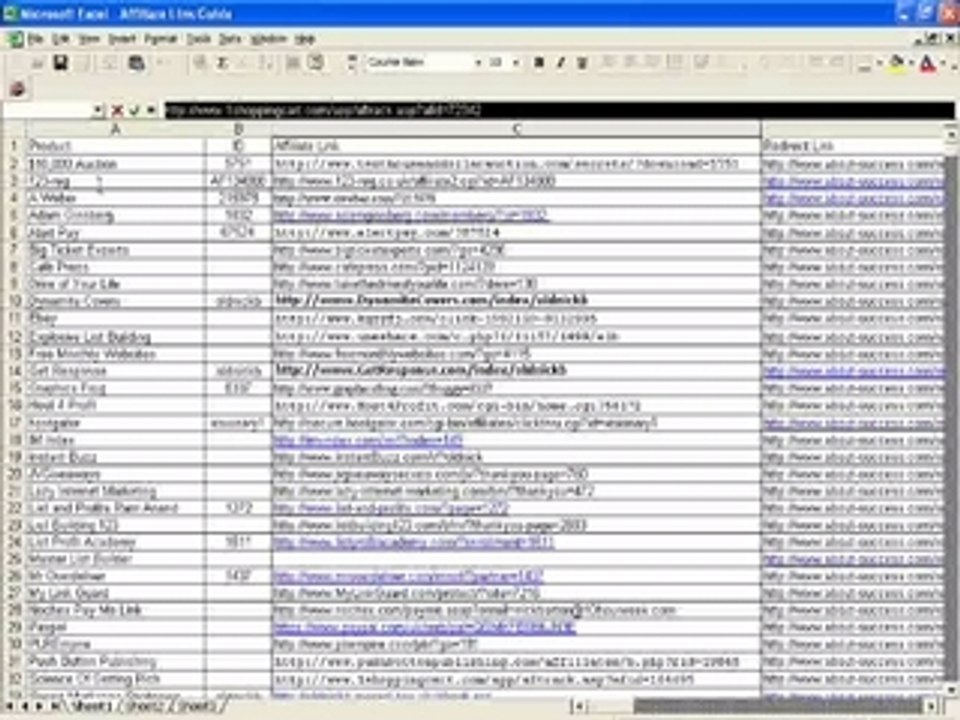Viewport: 960px width, 720px height.
Task: Open the Borders dropdown arrow
Action: [880, 63]
